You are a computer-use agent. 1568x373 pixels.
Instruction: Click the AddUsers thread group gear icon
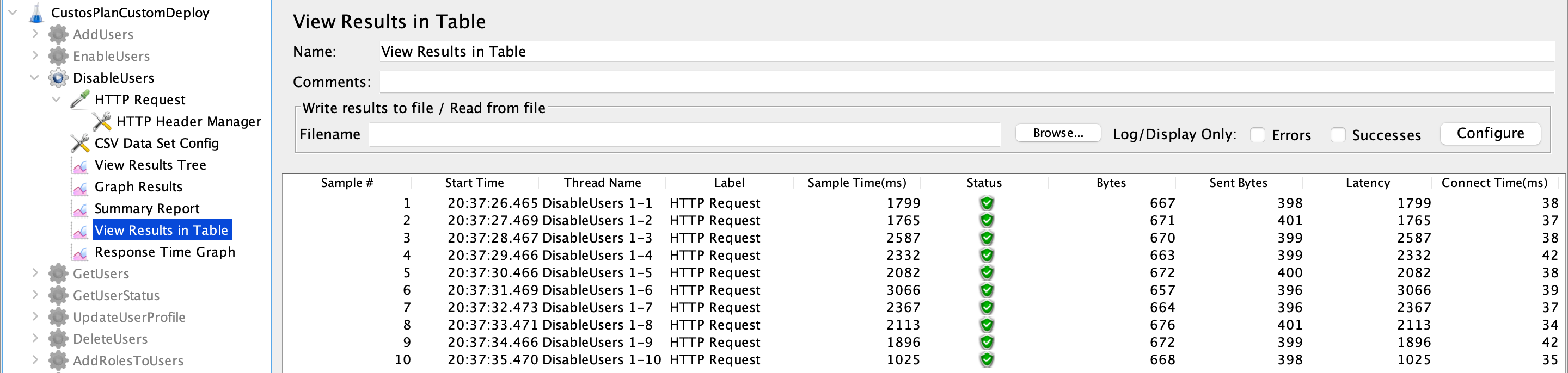[x=58, y=34]
